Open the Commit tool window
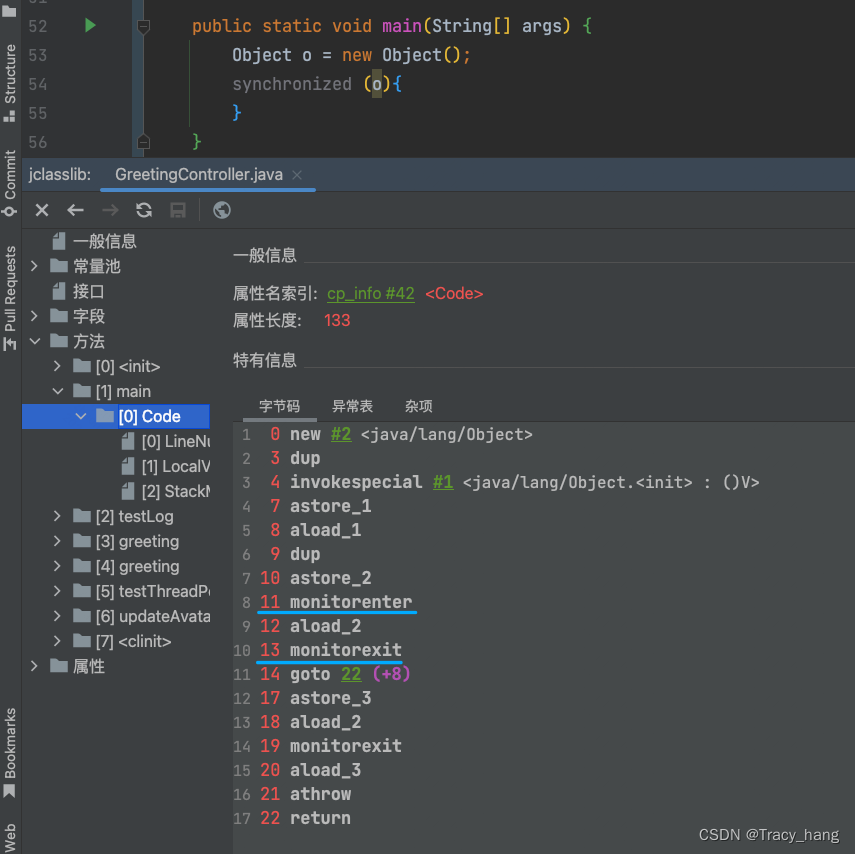The image size is (855, 854). pos(10,183)
